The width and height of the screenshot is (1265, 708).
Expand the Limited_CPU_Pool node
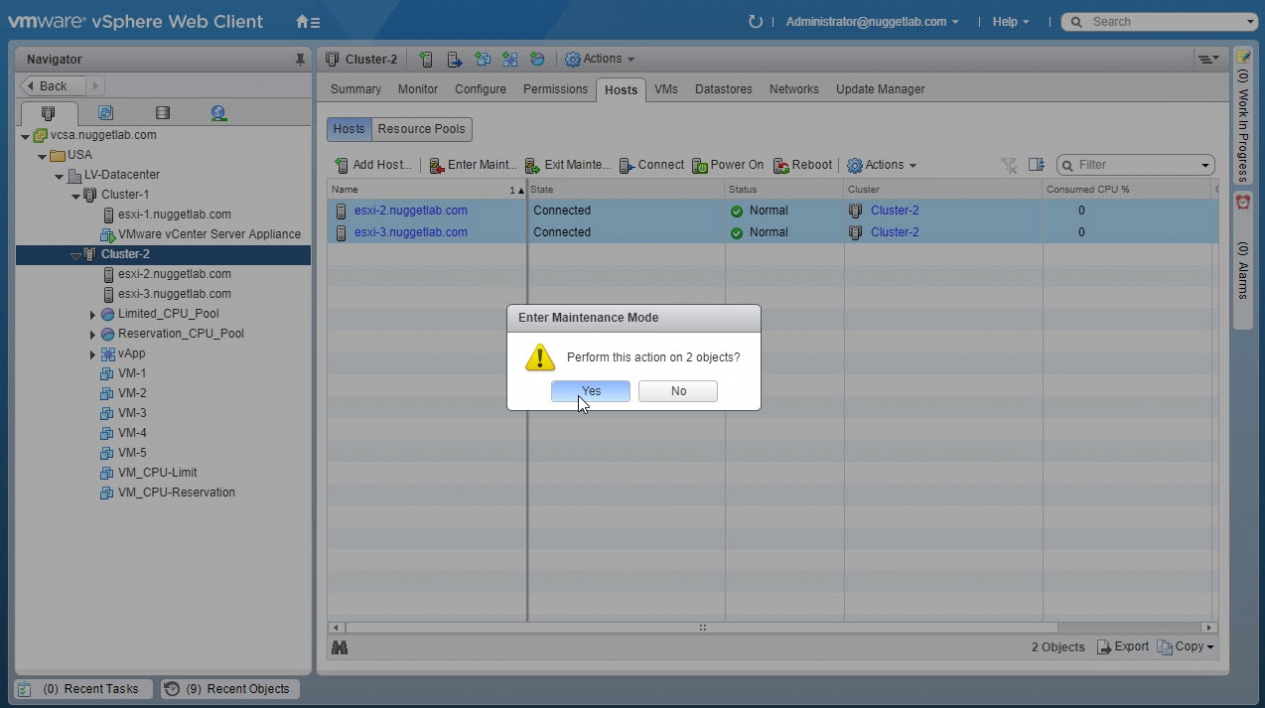(x=93, y=314)
